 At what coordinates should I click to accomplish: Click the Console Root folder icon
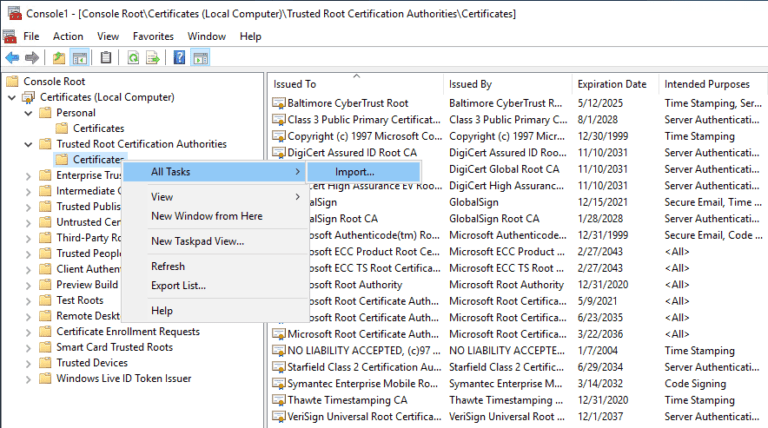pos(12,81)
